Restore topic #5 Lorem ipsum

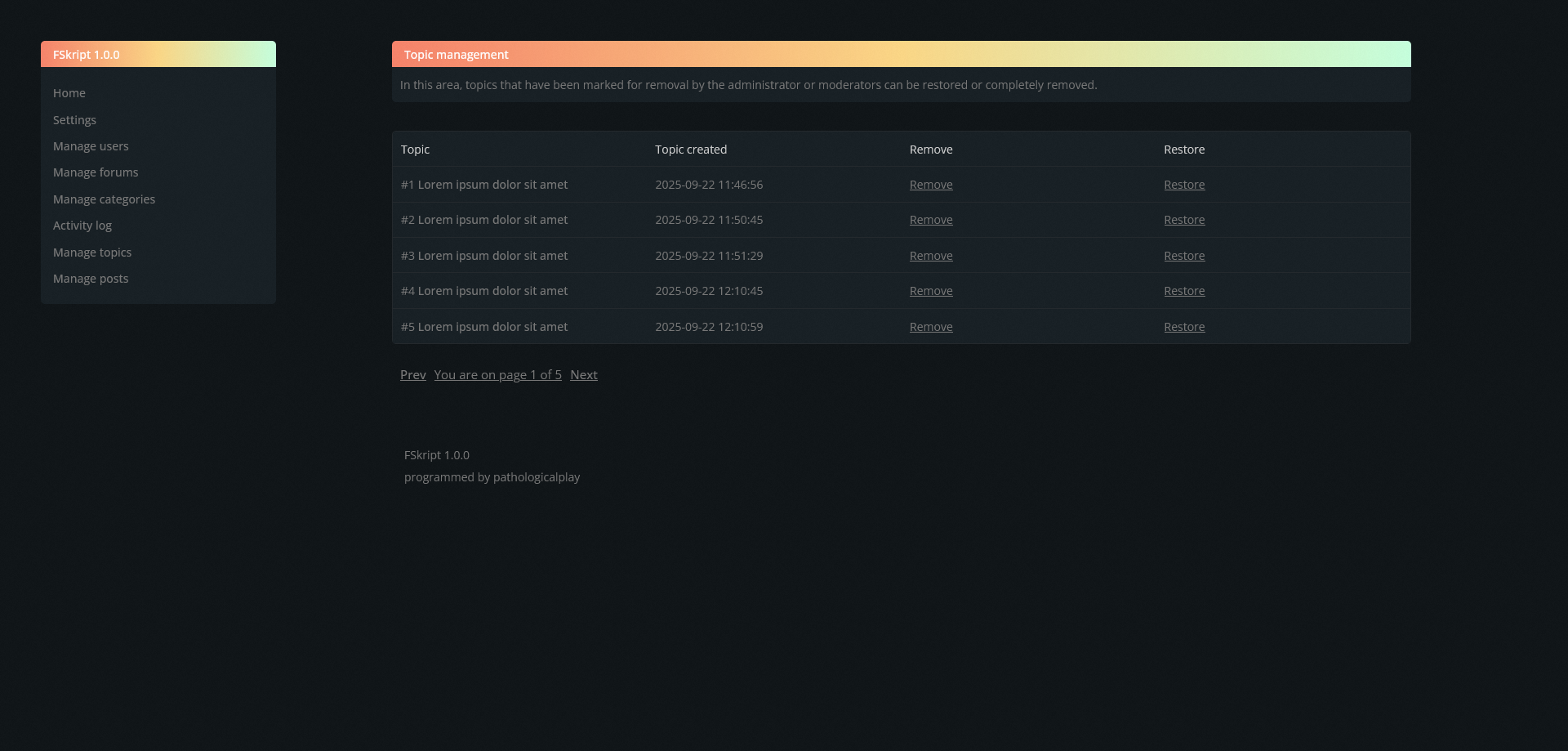[x=1184, y=327]
